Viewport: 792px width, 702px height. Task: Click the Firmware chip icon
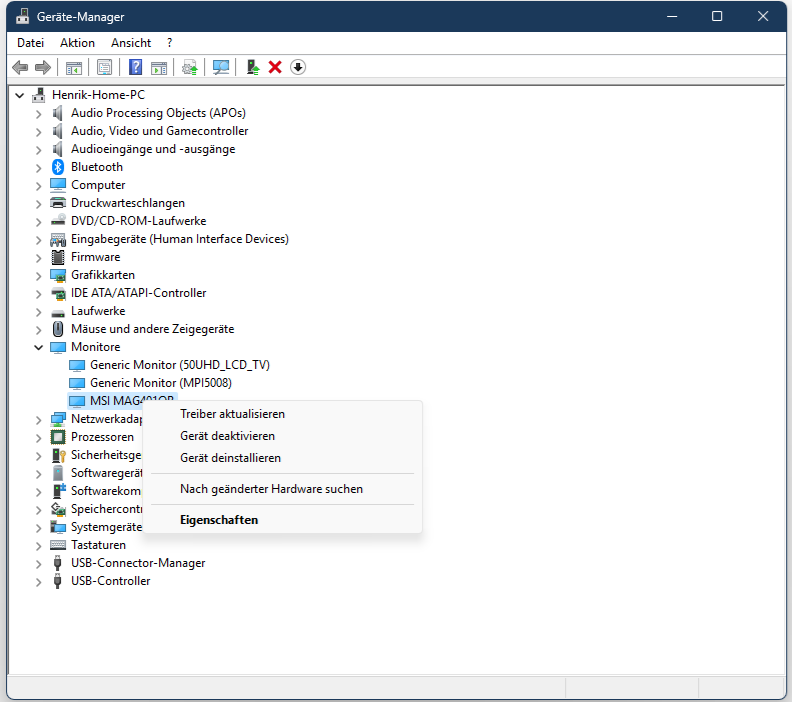(x=58, y=257)
